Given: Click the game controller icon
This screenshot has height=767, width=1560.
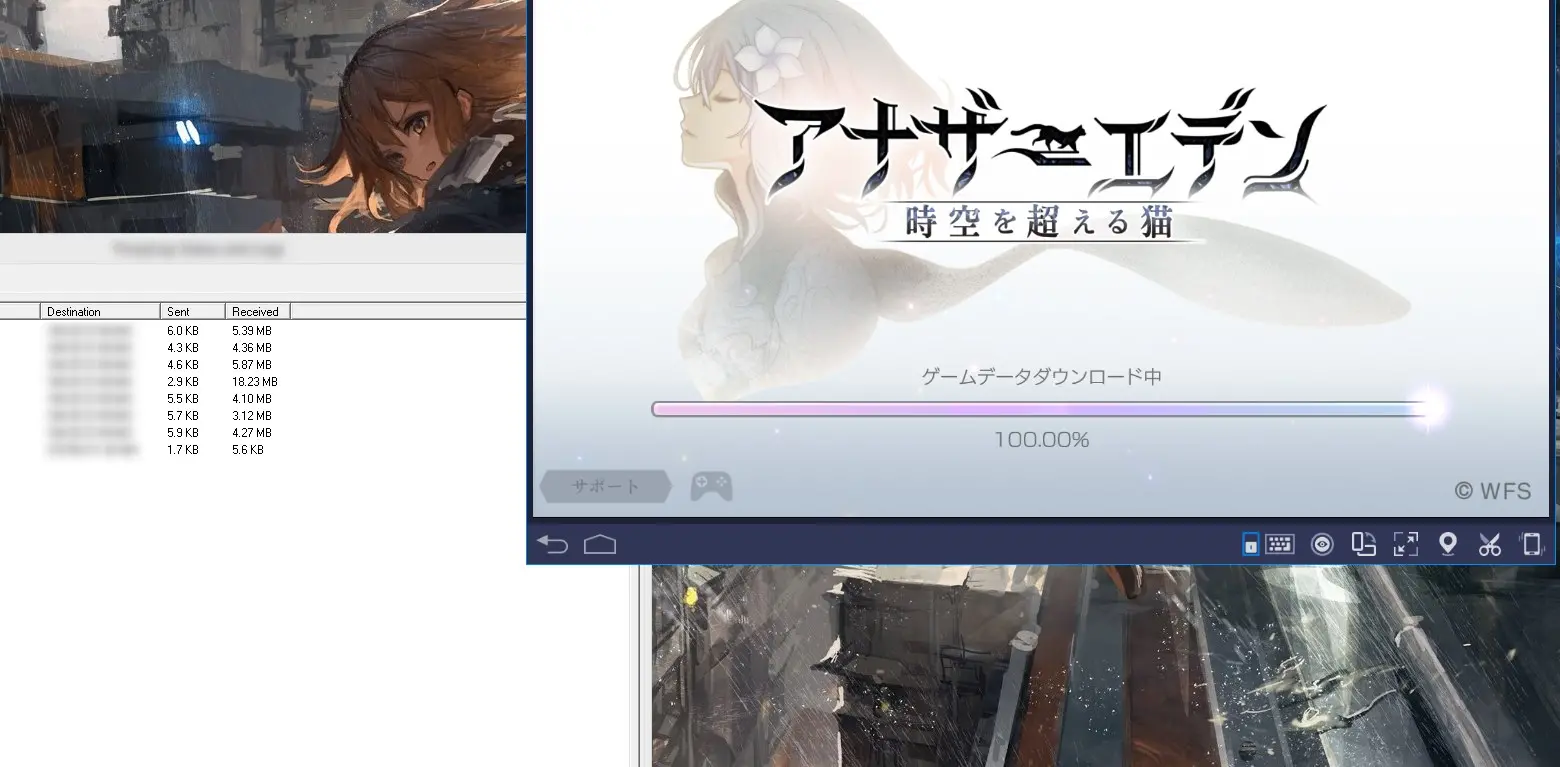Looking at the screenshot, I should pyautogui.click(x=711, y=486).
